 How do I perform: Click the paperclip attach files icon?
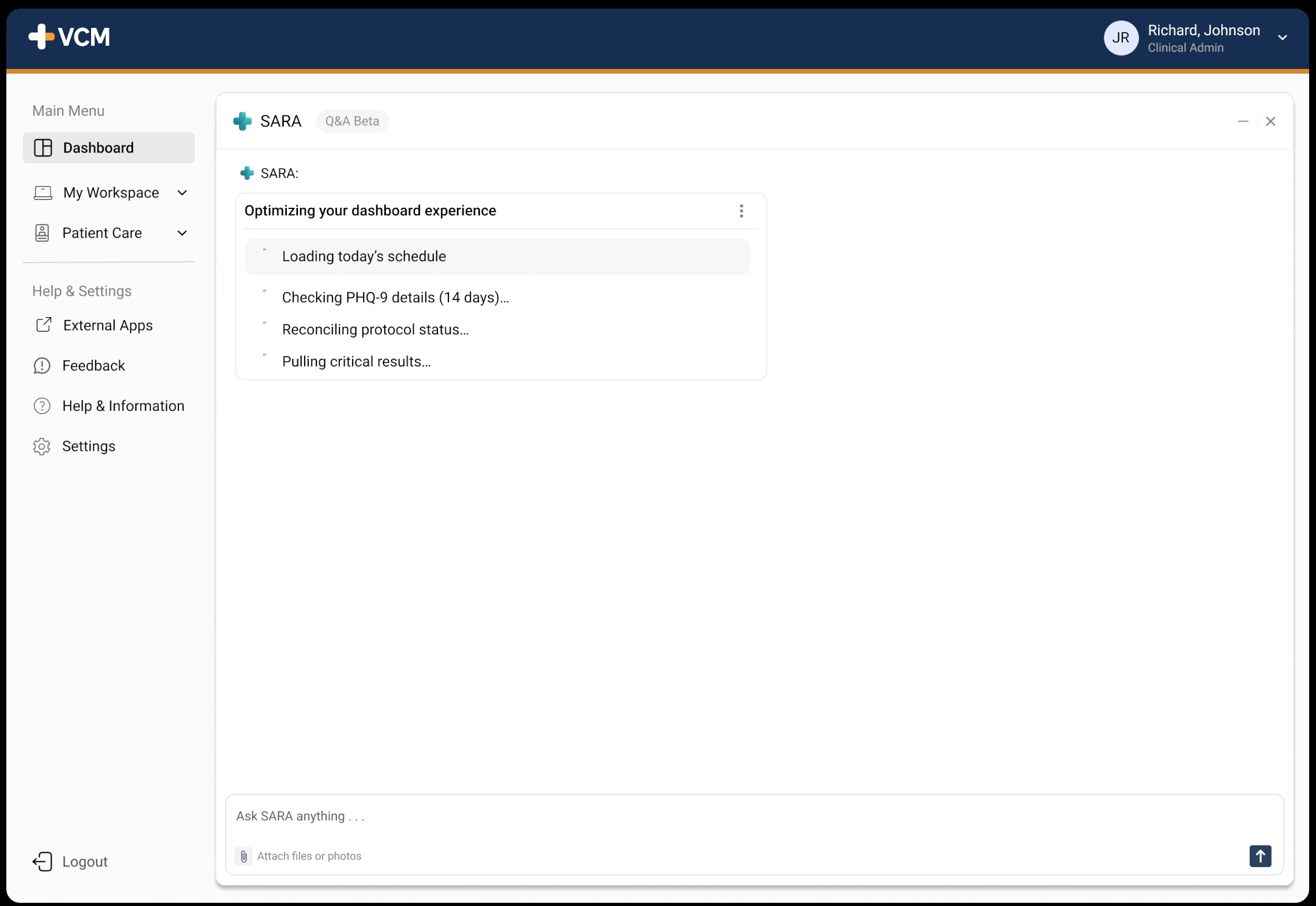pos(244,855)
